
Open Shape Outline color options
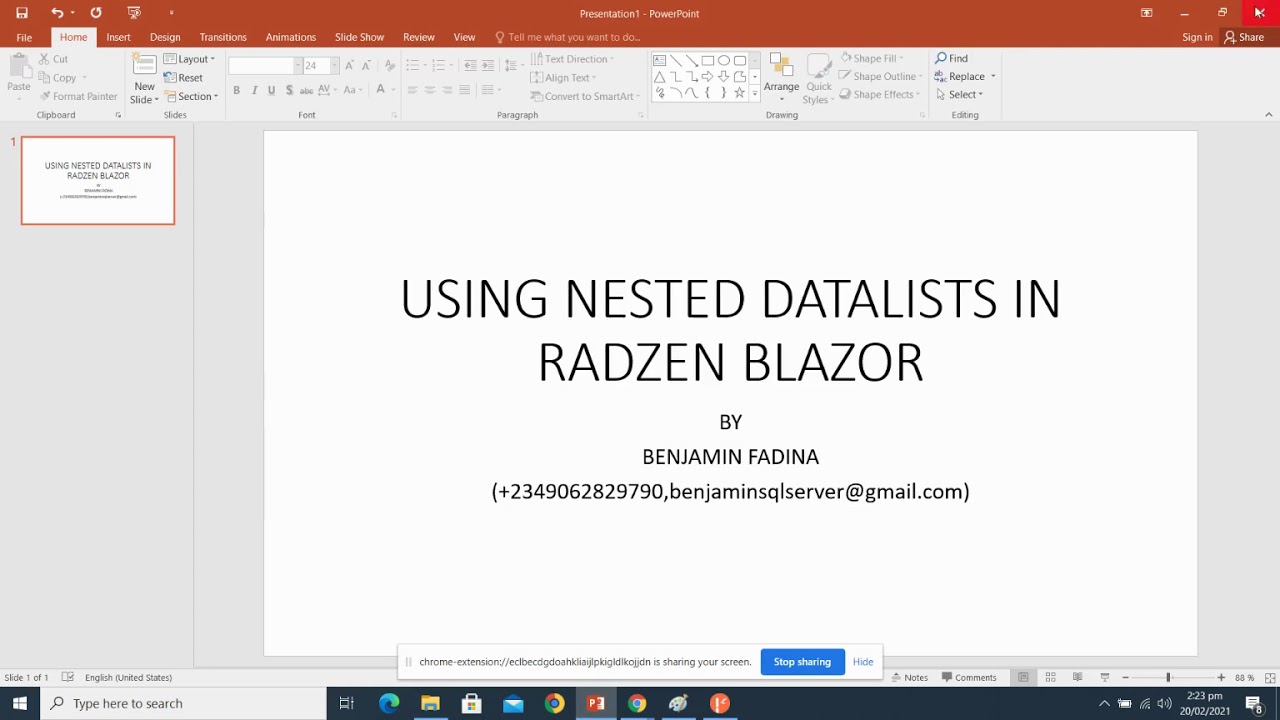point(879,76)
